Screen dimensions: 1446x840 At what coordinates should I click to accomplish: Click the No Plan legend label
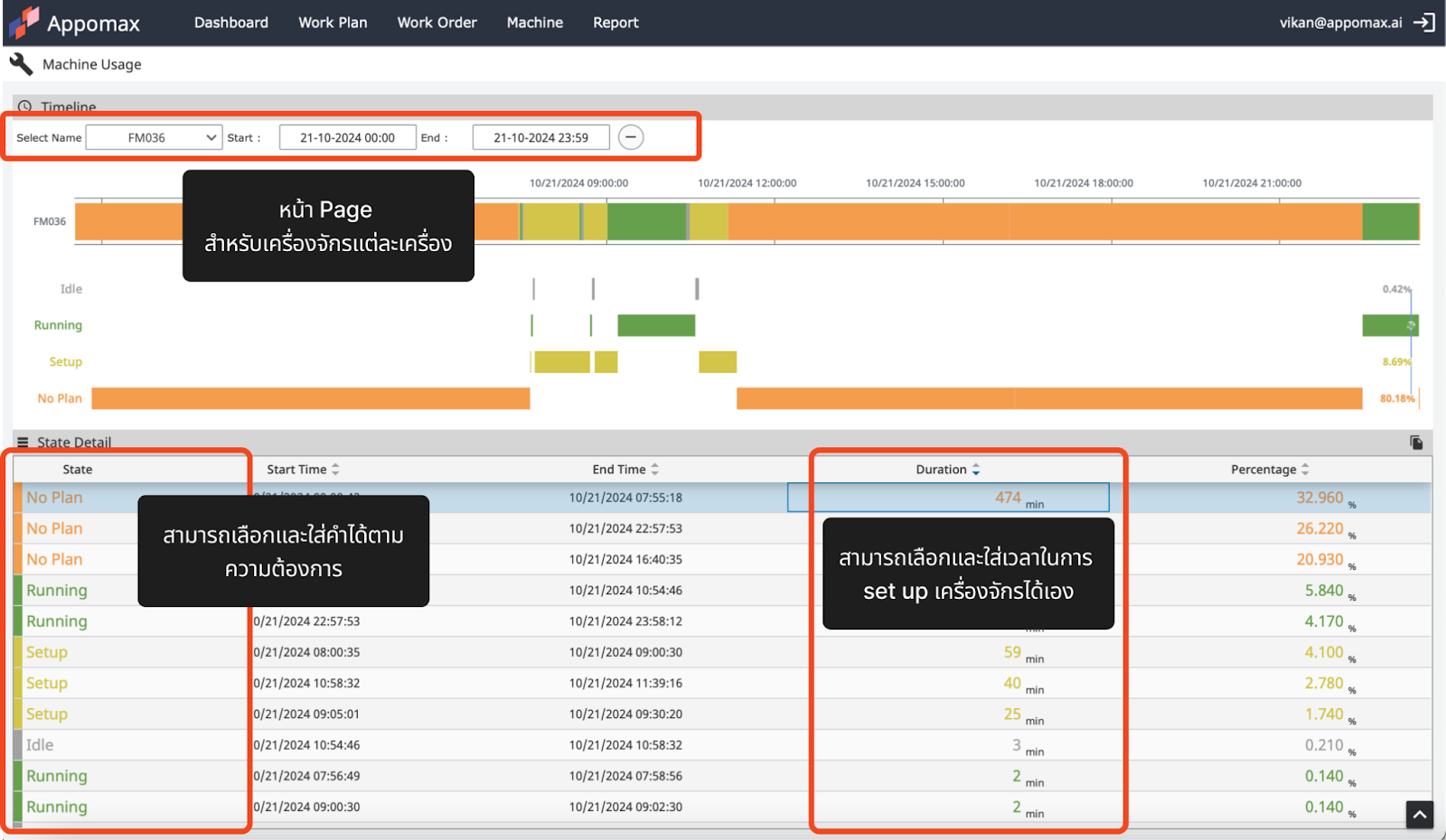[x=60, y=398]
